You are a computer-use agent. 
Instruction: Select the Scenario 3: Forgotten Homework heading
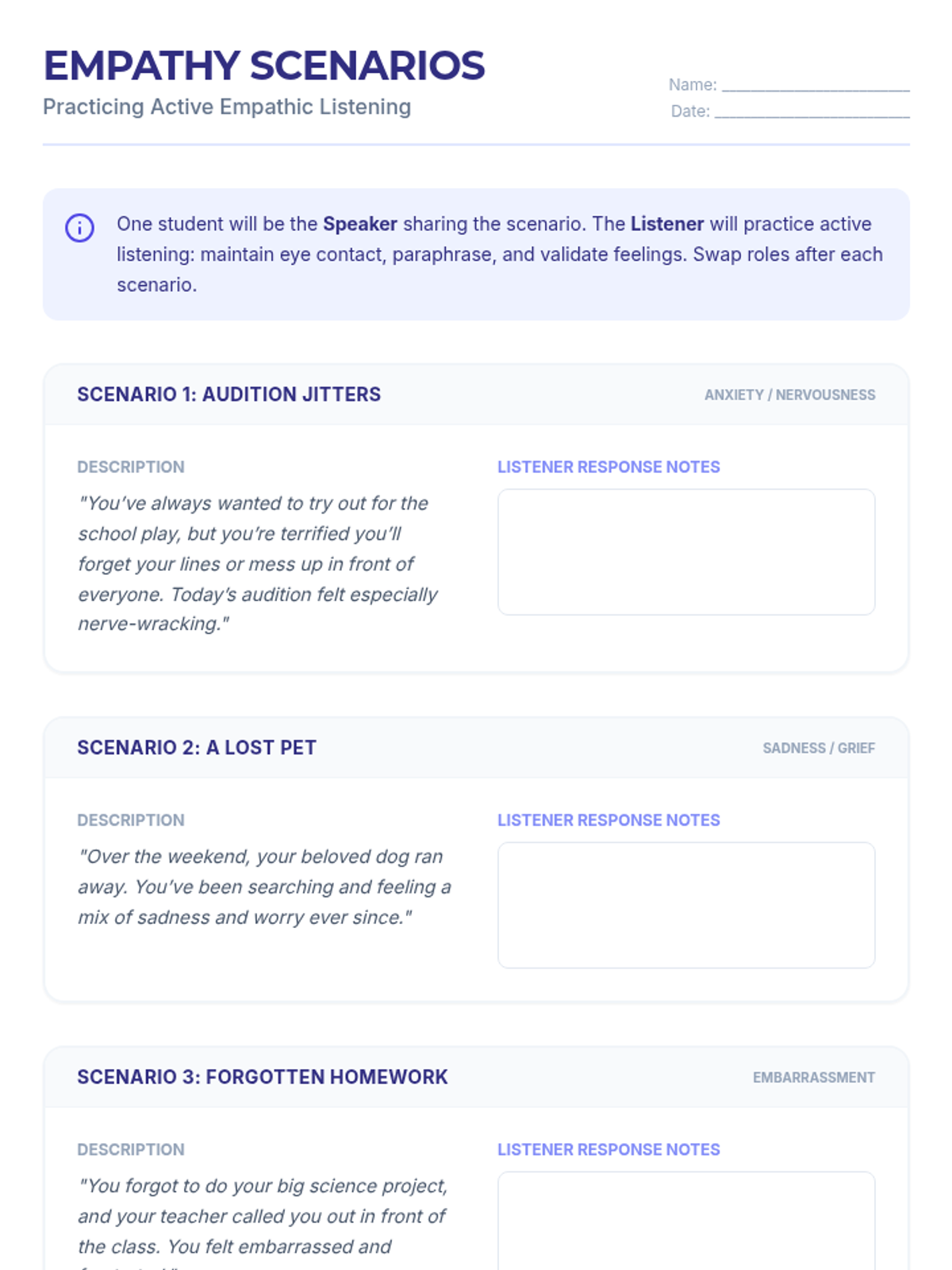263,1077
